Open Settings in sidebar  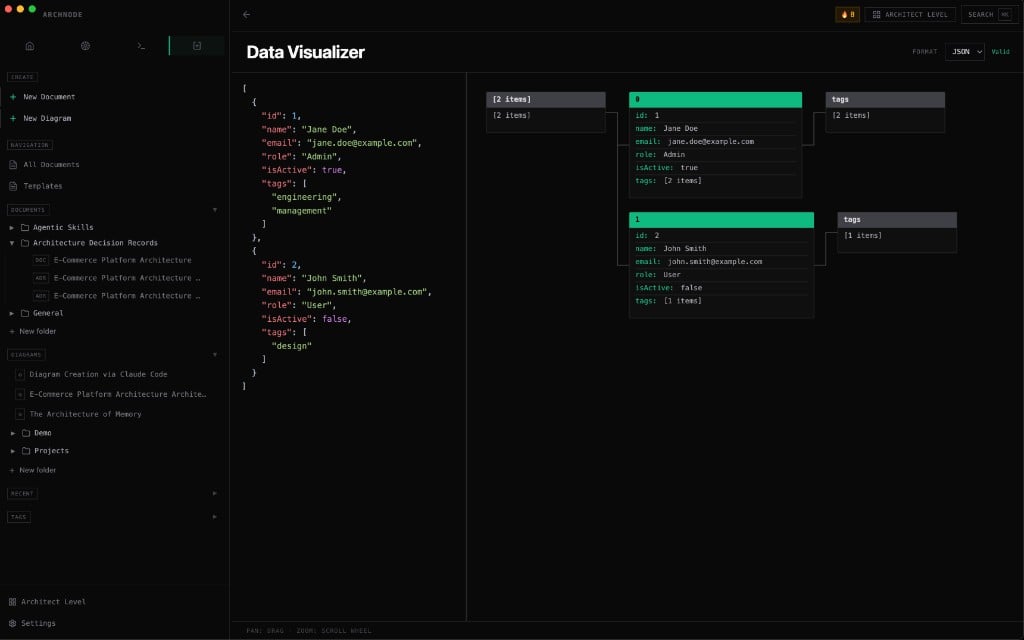point(38,623)
